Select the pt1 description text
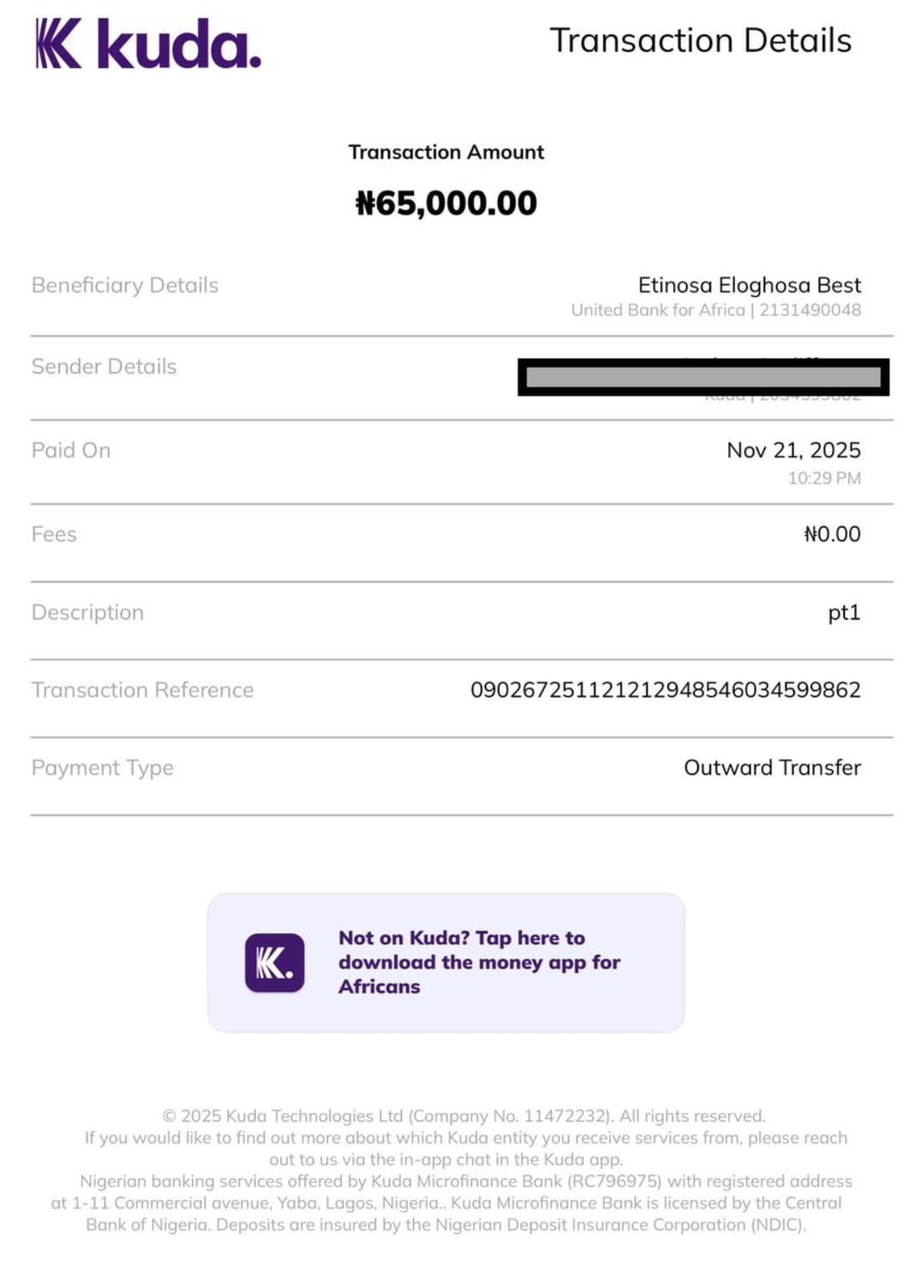924x1288 pixels. click(844, 613)
